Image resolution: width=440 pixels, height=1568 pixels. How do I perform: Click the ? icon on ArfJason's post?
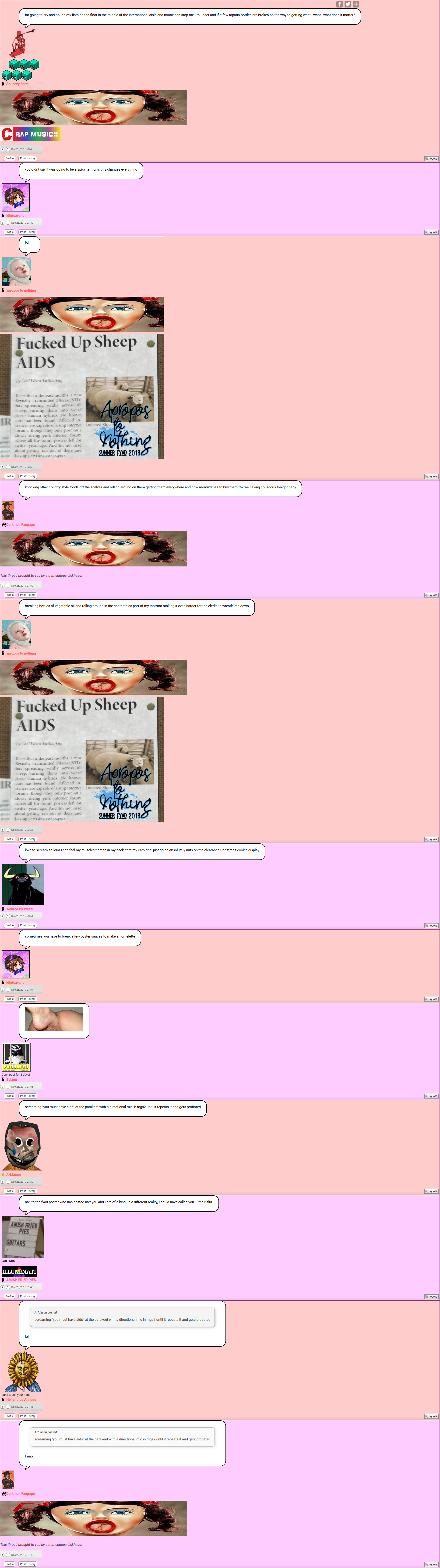(x=8, y=1181)
